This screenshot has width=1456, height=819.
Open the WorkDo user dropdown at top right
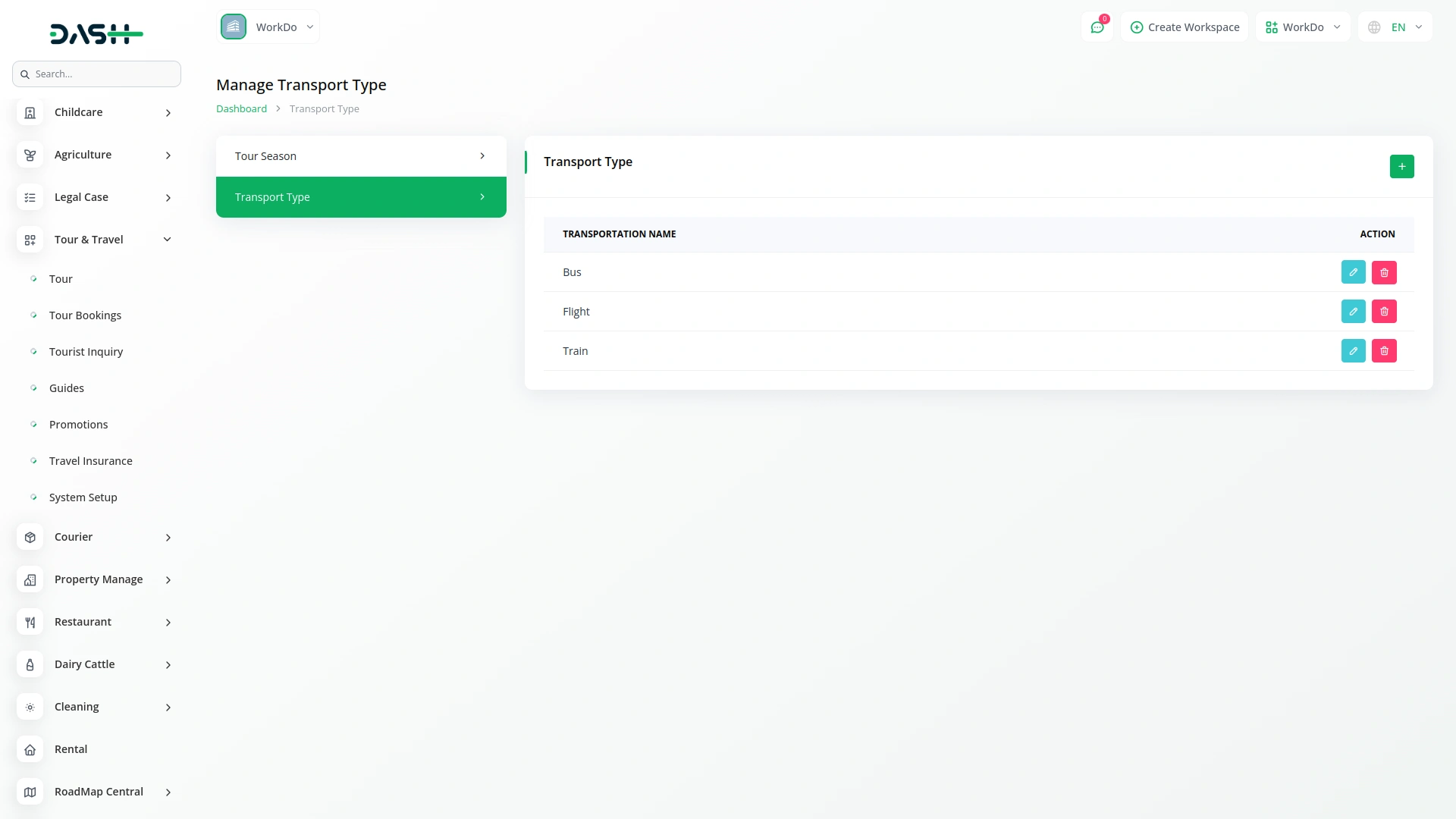pos(1303,27)
